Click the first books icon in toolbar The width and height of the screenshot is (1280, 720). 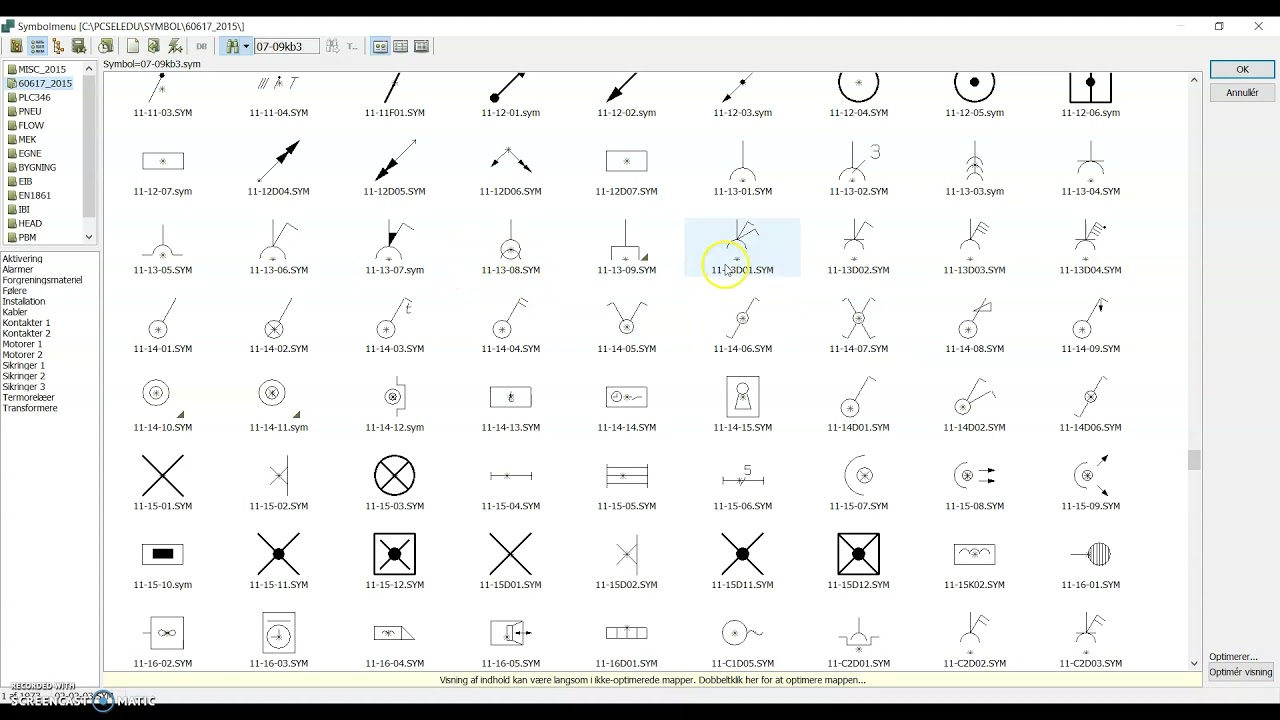point(16,46)
